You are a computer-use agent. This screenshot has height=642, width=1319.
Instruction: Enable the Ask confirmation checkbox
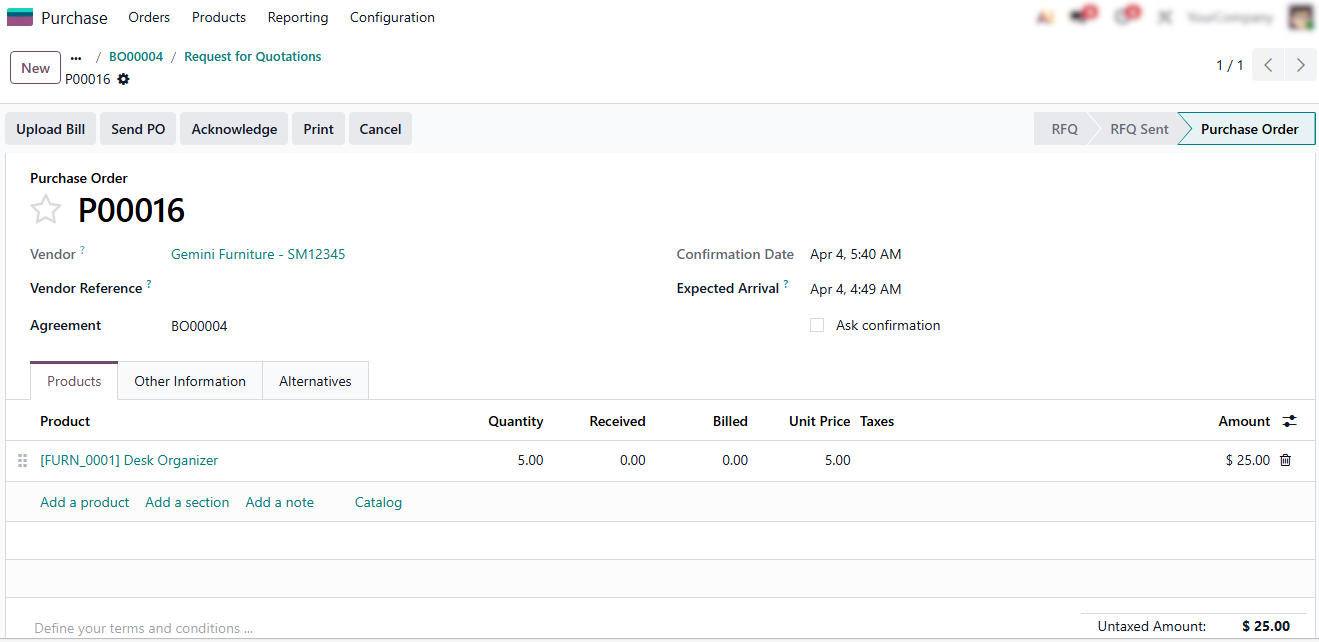[x=817, y=325]
